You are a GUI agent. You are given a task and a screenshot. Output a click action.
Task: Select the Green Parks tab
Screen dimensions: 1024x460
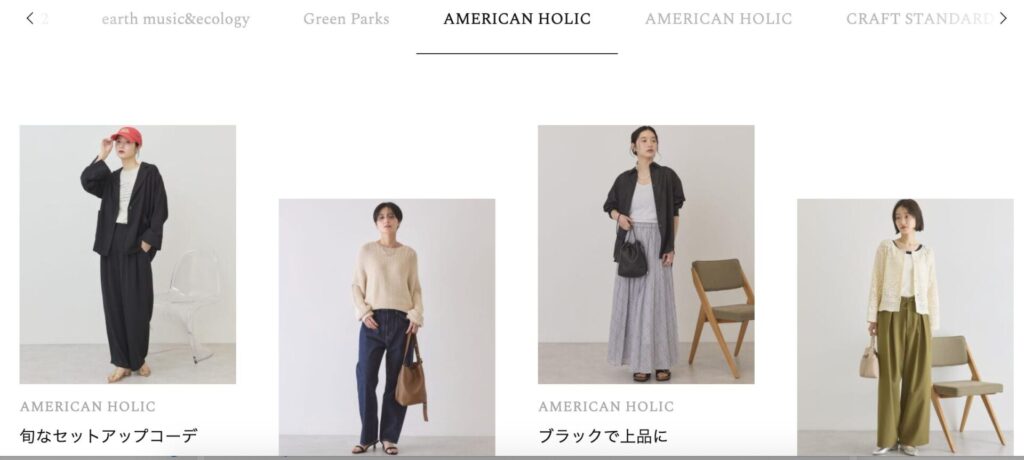[x=346, y=19]
